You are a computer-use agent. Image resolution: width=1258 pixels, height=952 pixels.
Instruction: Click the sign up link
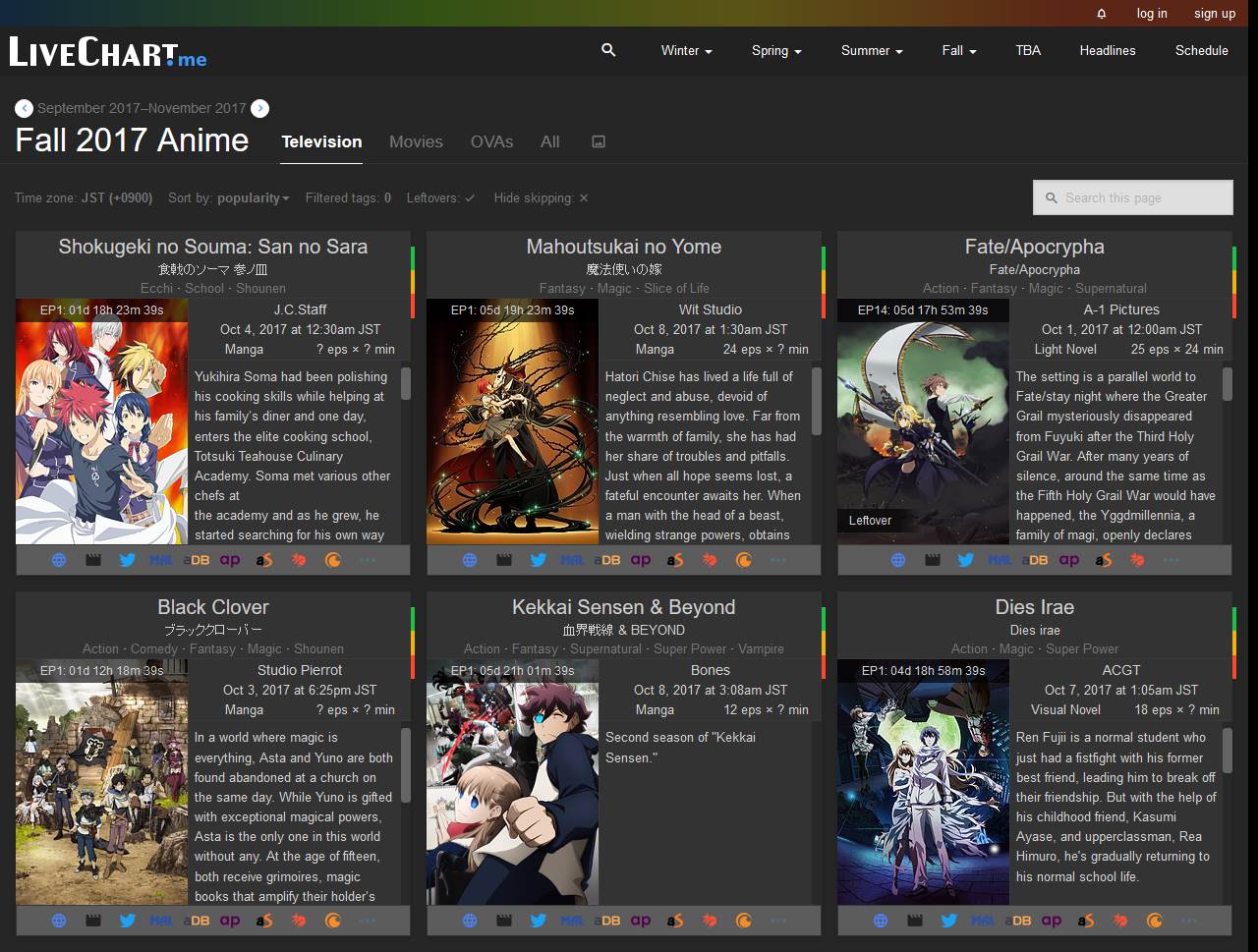1215,14
